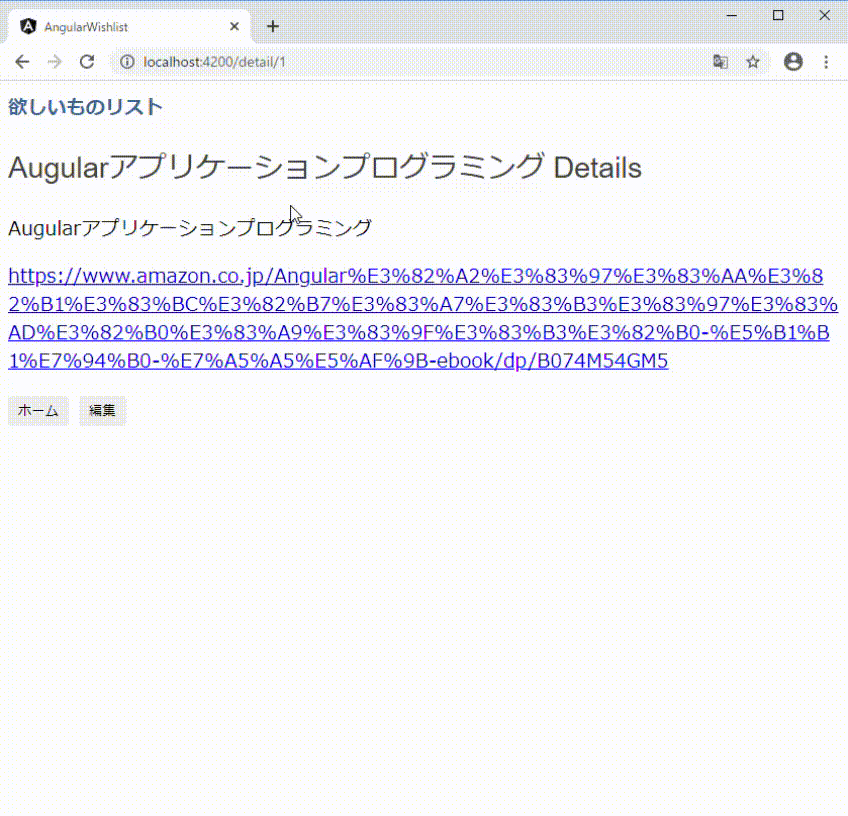Viewport: 848px width, 816px height.
Task: Click the maximize window button
Action: coord(777,15)
